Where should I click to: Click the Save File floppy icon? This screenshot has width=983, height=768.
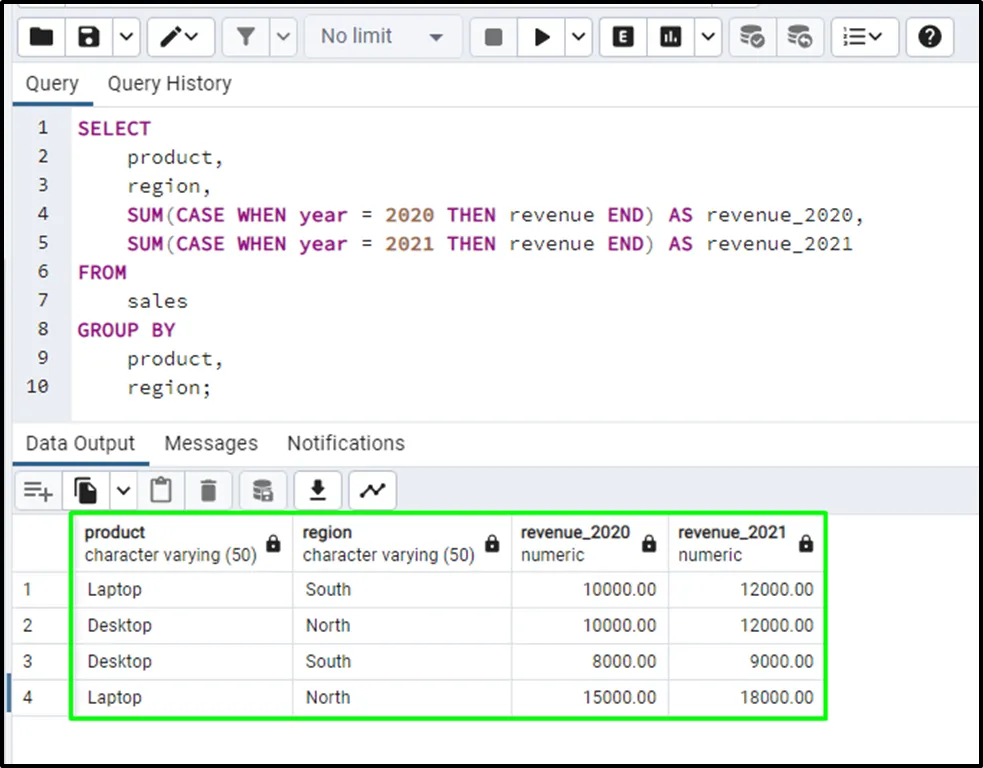(90, 37)
